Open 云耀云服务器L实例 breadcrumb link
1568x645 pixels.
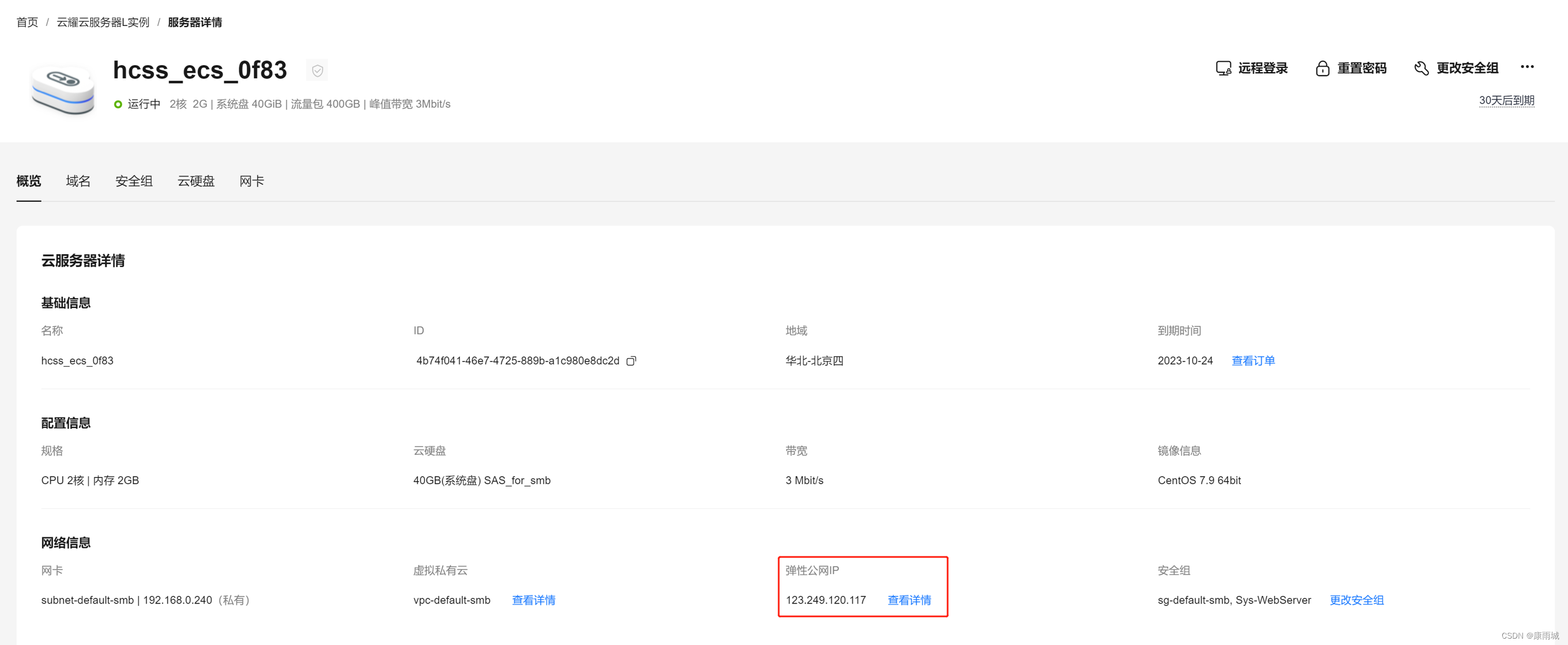coord(103,22)
